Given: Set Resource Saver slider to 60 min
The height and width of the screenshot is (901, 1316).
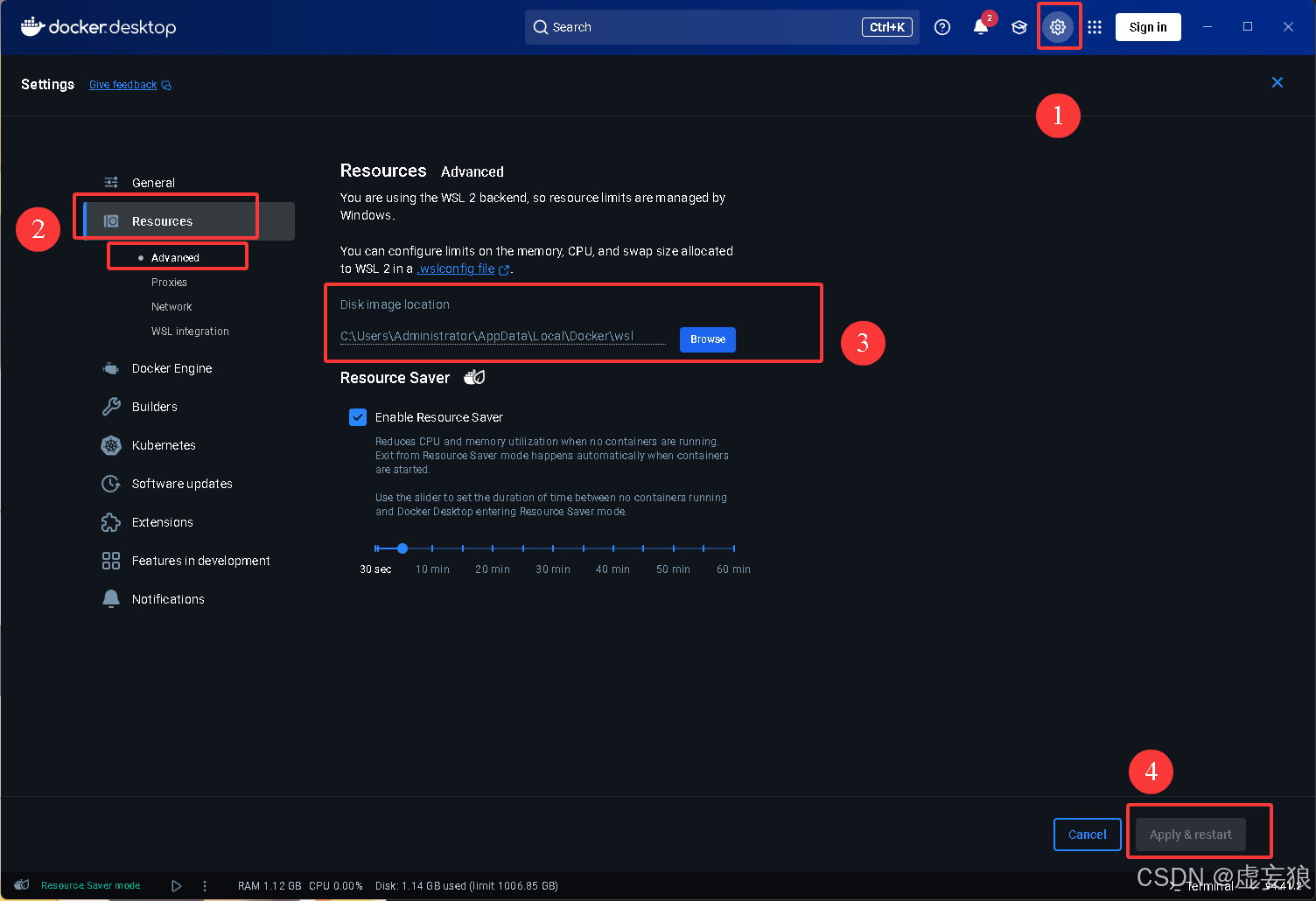Looking at the screenshot, I should point(733,548).
